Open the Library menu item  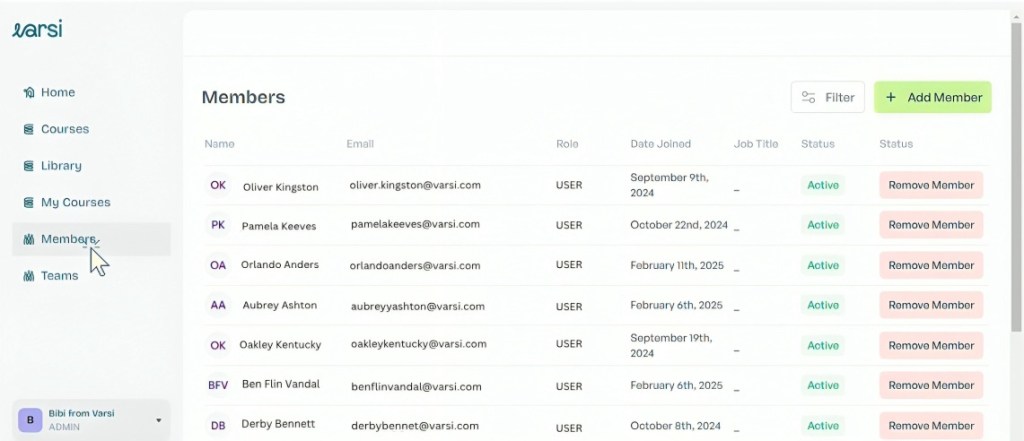tap(61, 166)
